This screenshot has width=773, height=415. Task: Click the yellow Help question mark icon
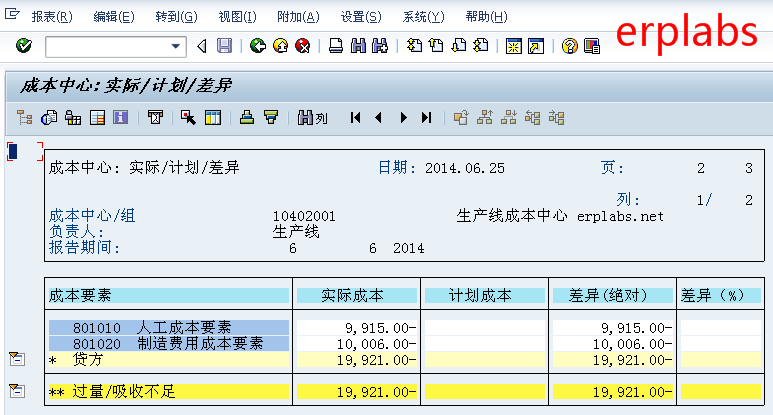tap(569, 46)
